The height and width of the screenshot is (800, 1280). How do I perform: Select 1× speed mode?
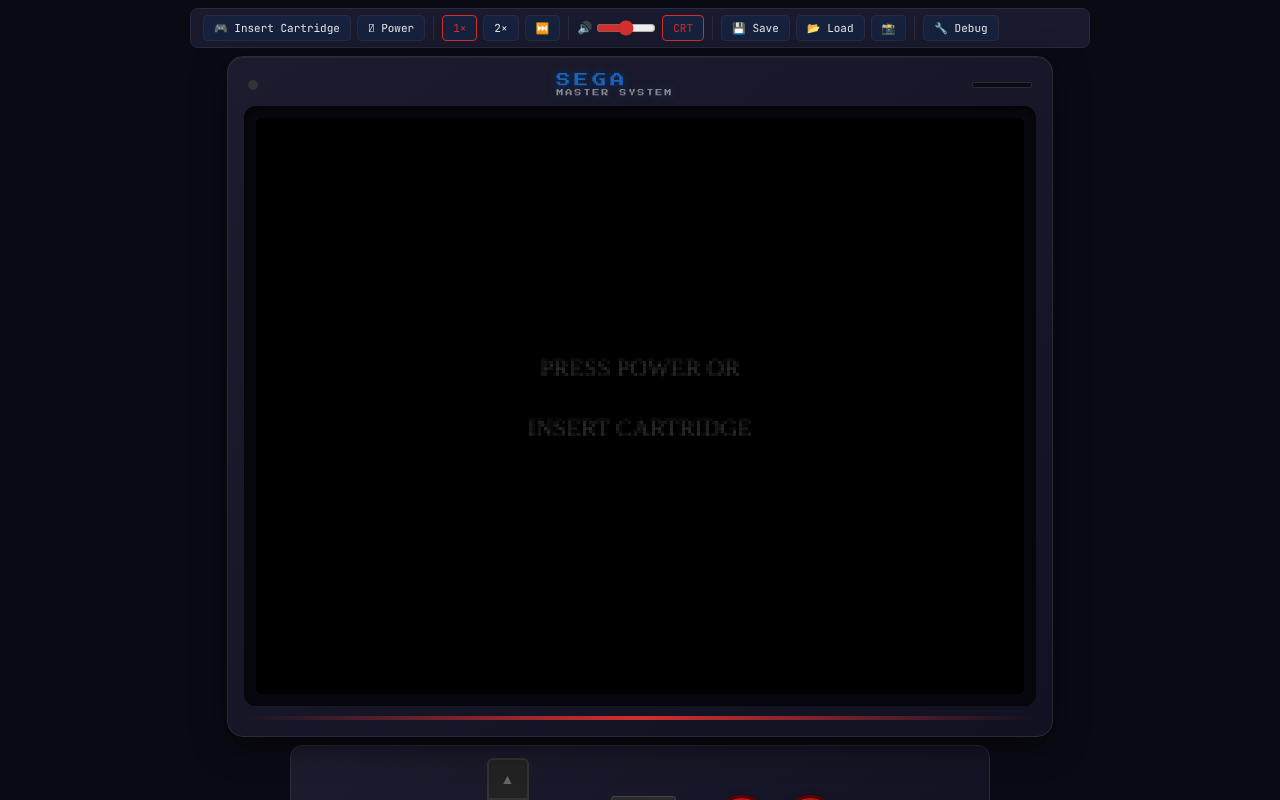(x=459, y=28)
